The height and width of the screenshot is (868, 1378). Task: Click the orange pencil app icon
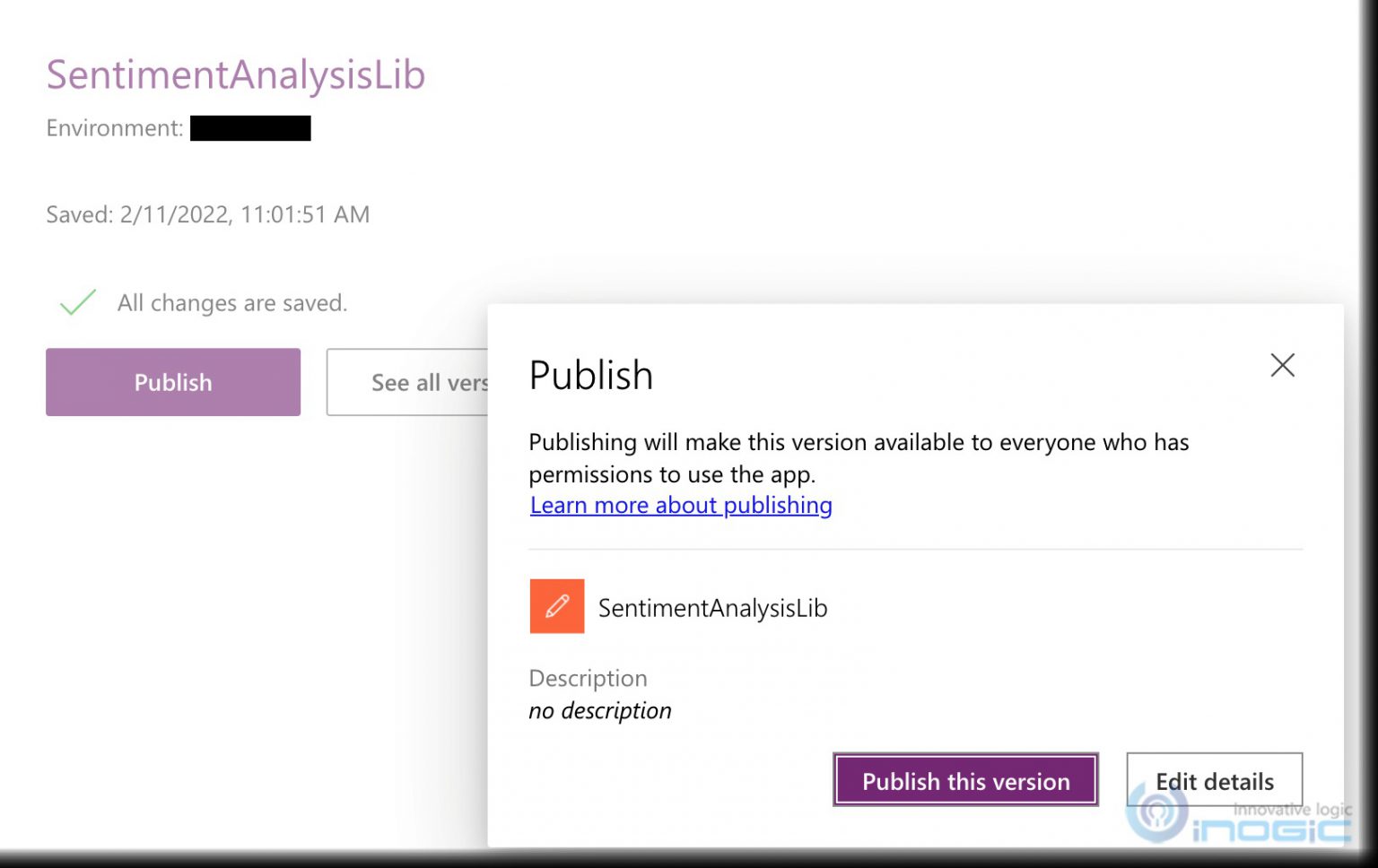click(556, 606)
